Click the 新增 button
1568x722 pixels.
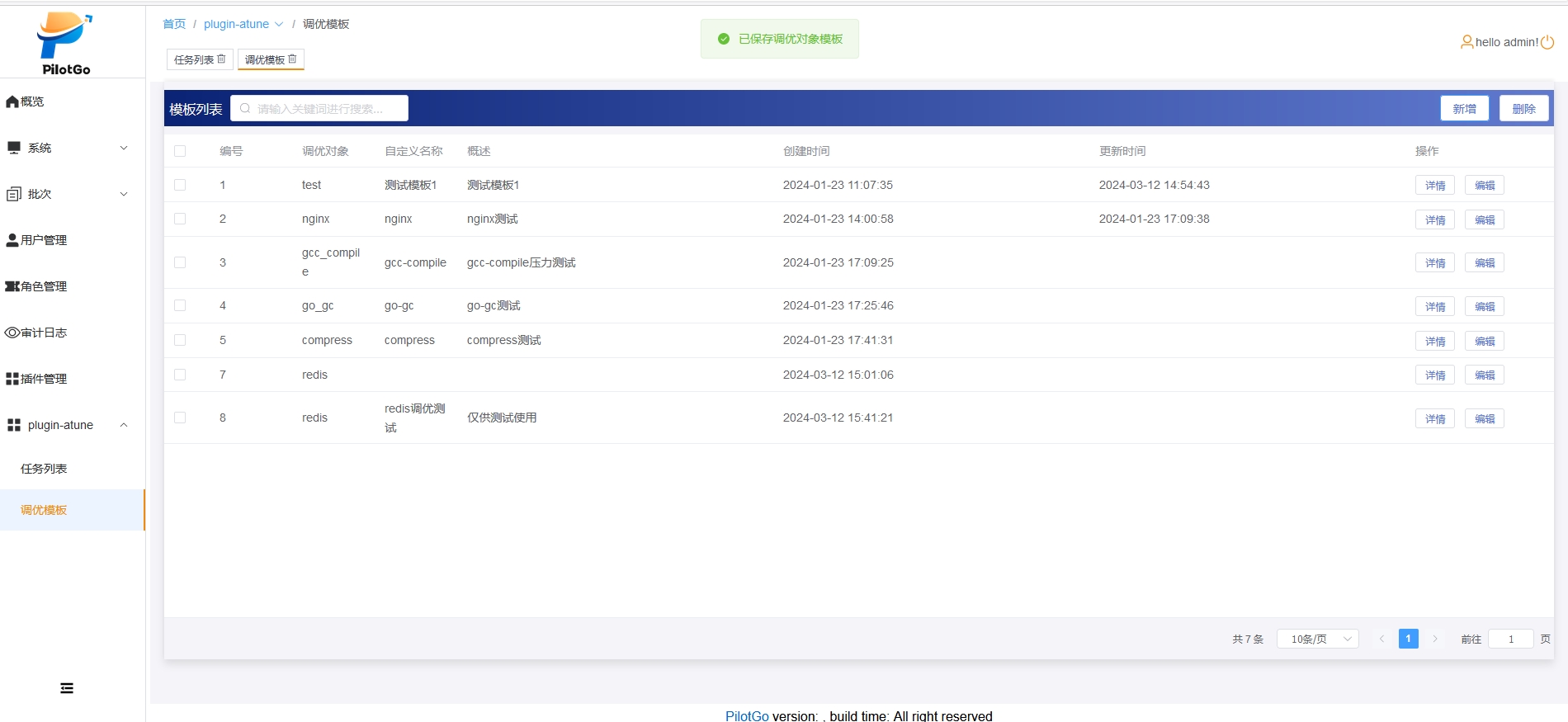pyautogui.click(x=1464, y=109)
